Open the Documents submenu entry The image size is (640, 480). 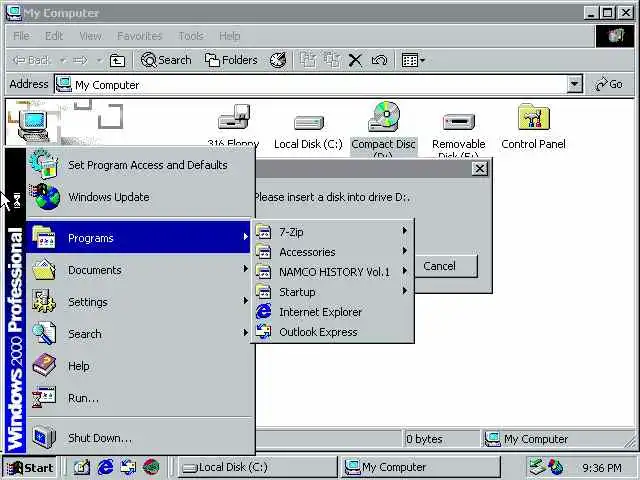pyautogui.click(x=139, y=270)
